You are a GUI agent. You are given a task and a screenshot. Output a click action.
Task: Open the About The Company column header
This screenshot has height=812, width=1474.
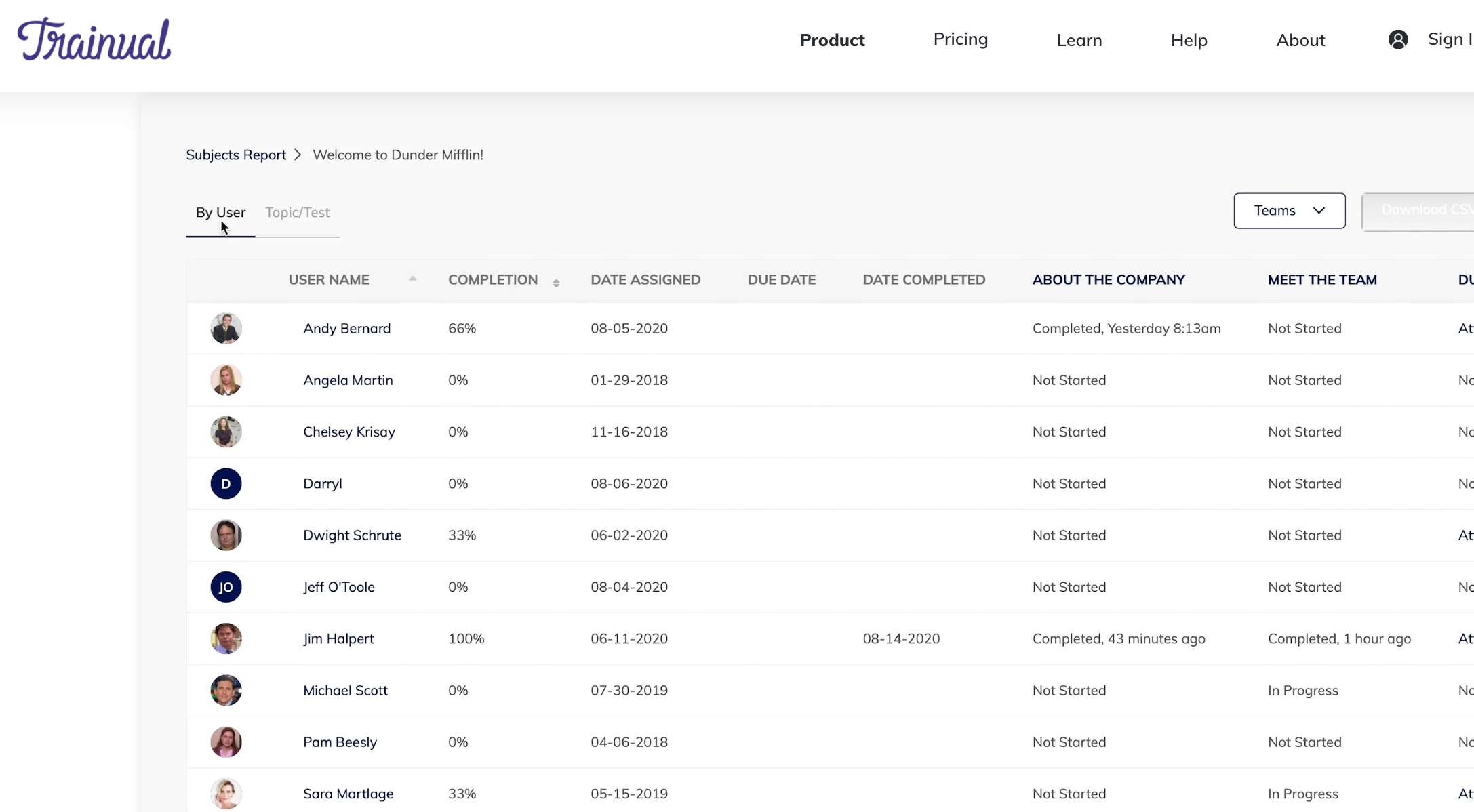point(1108,279)
